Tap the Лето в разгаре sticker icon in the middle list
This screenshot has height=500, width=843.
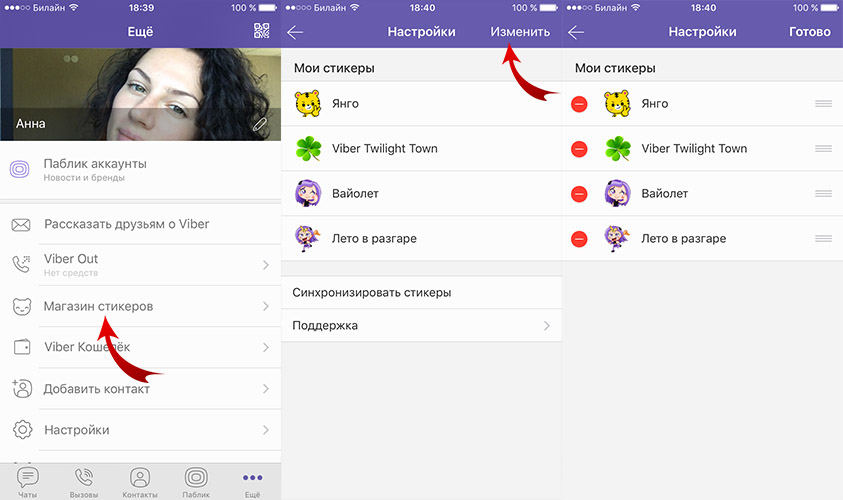(308, 239)
